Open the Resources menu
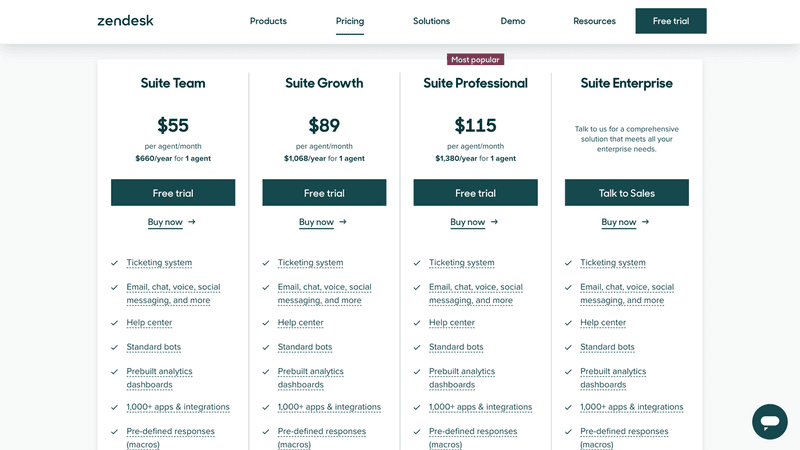Image resolution: width=800 pixels, height=450 pixels. (594, 21)
